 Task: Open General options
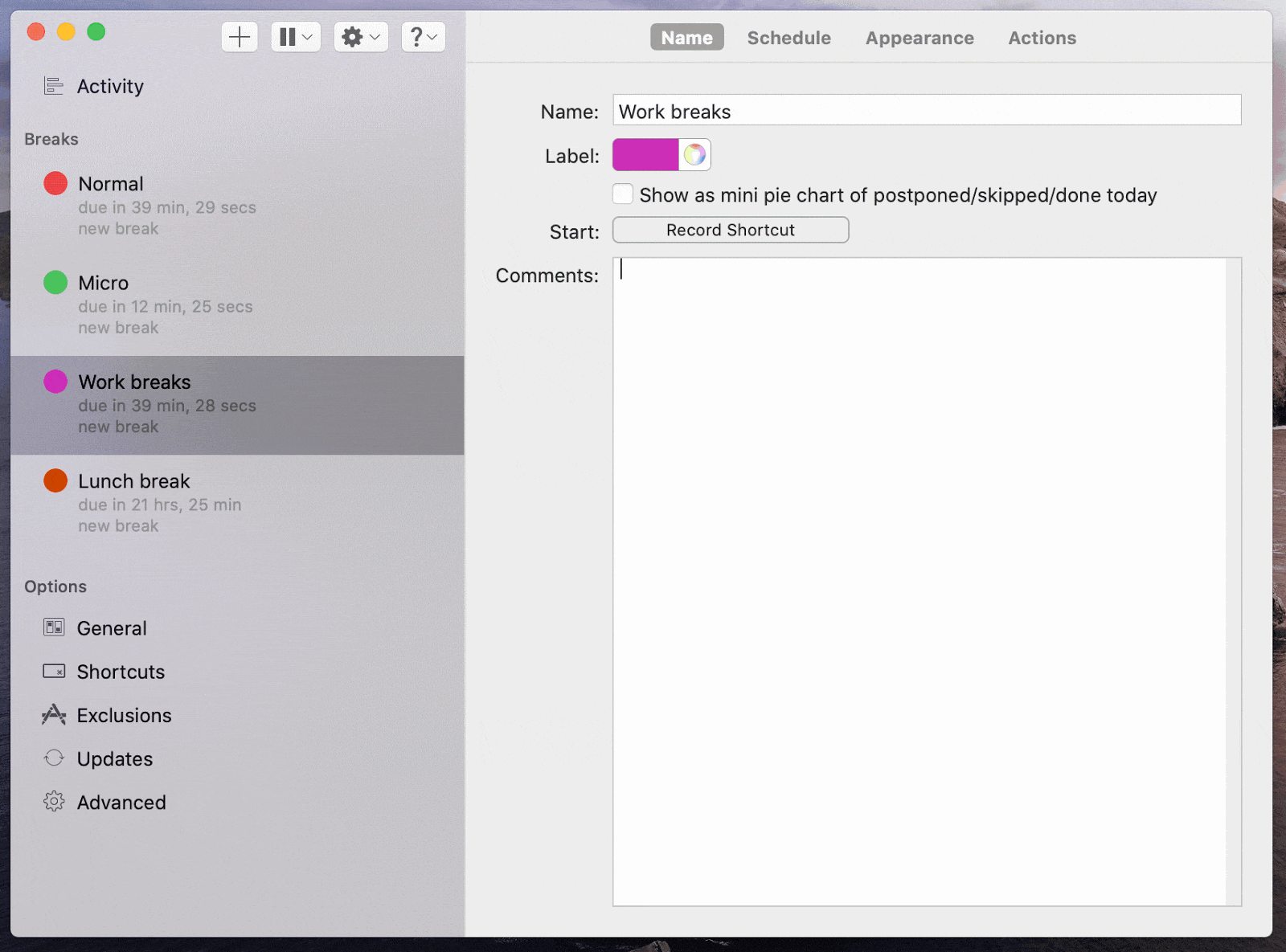coord(112,628)
